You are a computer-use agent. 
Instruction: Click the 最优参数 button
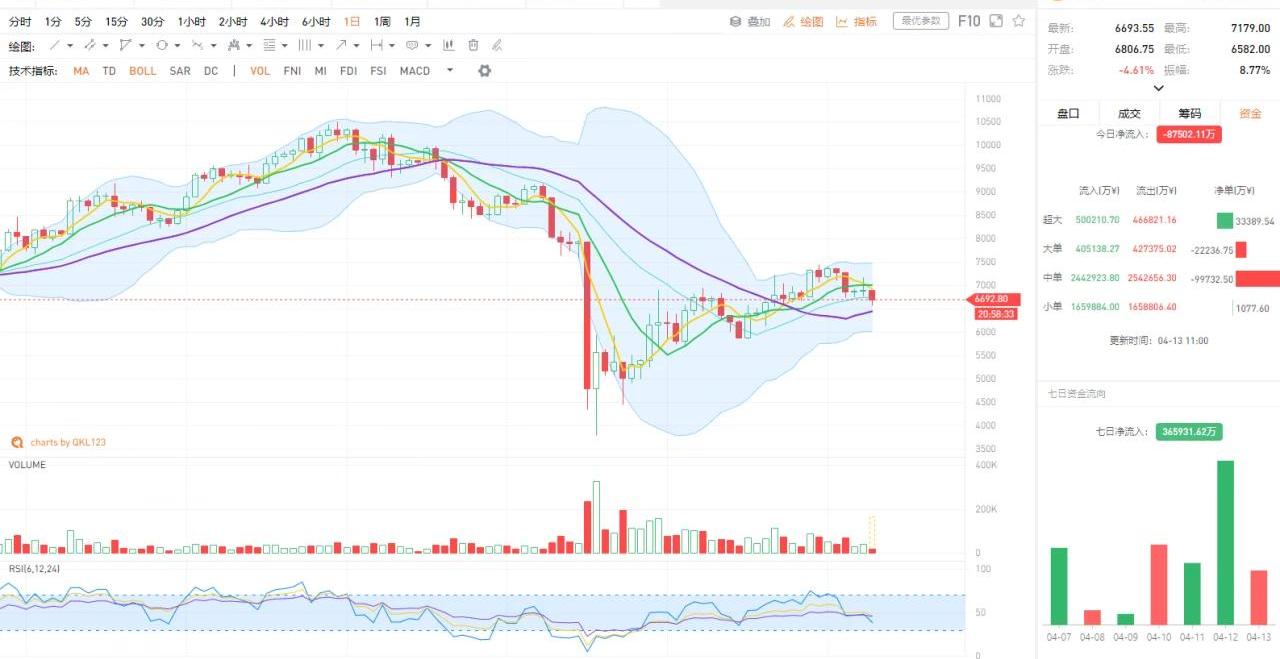(x=920, y=21)
